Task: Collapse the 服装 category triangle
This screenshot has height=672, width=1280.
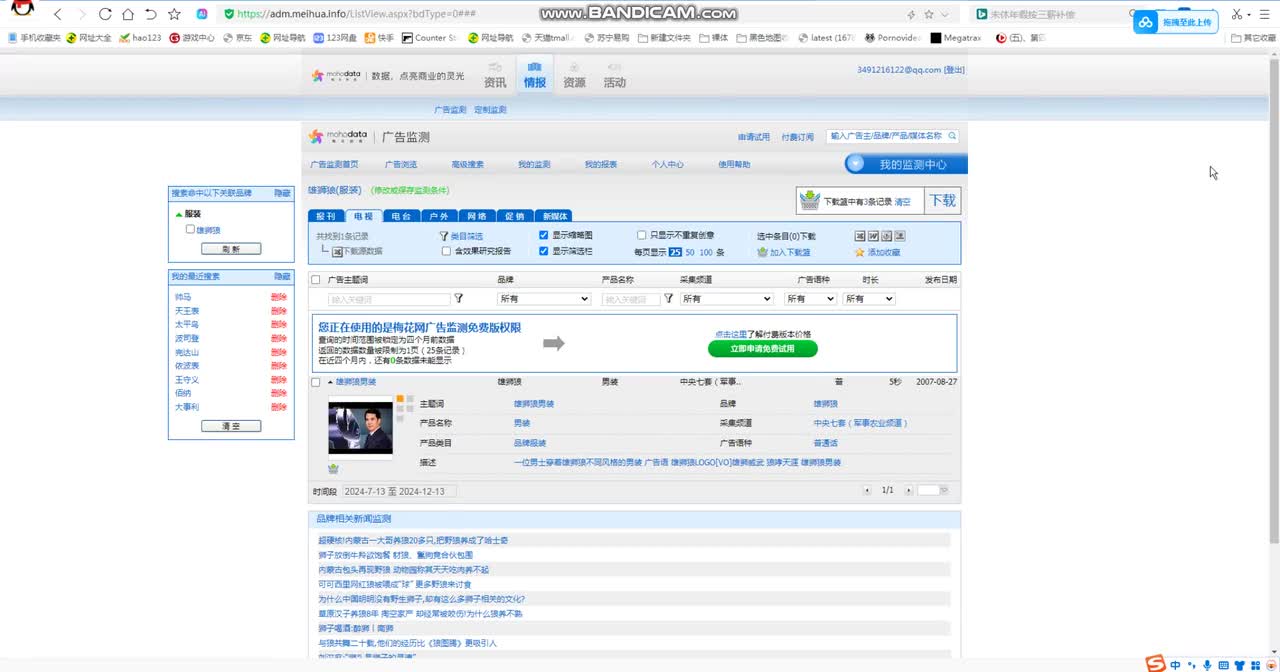Action: pyautogui.click(x=179, y=214)
